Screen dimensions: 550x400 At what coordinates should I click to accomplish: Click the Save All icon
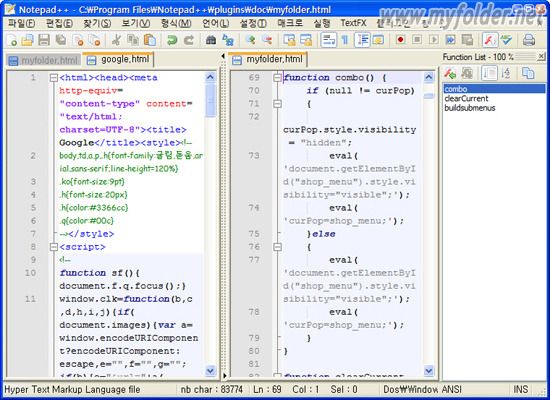(x=61, y=40)
